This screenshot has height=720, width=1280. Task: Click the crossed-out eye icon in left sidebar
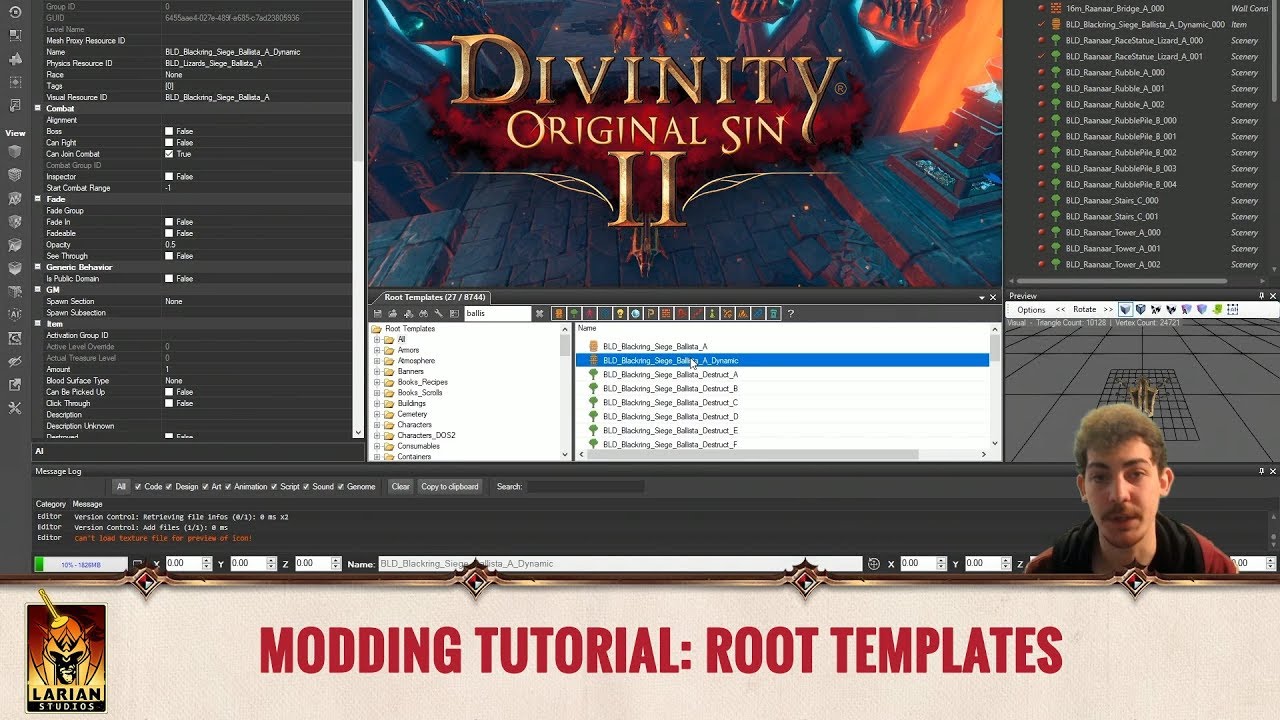[x=15, y=361]
